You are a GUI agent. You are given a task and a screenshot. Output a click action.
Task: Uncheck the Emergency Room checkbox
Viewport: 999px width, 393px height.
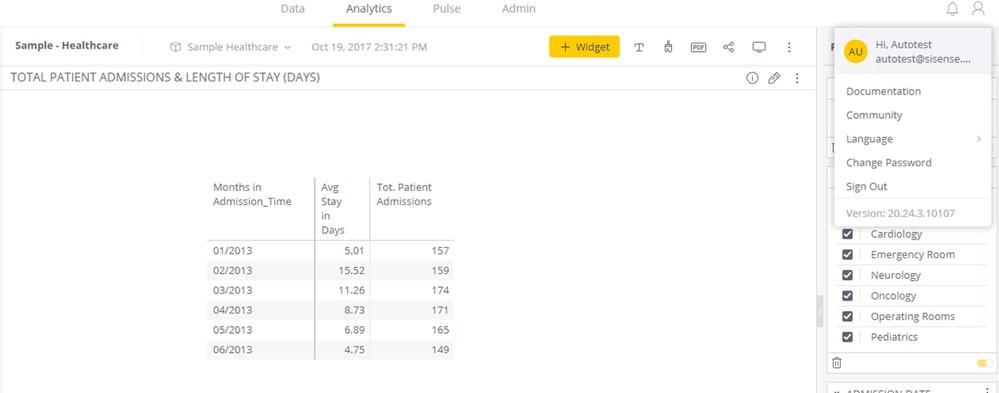[847, 254]
